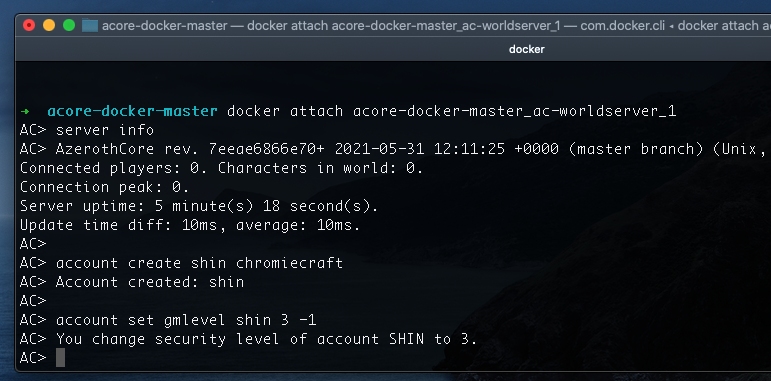The height and width of the screenshot is (381, 771).
Task: Click 'account create shin chromiecraft' command
Action: point(199,263)
